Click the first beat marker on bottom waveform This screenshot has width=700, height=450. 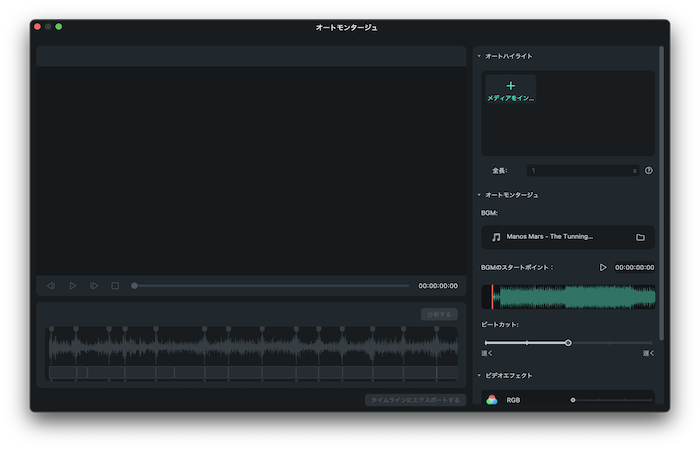pos(51,329)
